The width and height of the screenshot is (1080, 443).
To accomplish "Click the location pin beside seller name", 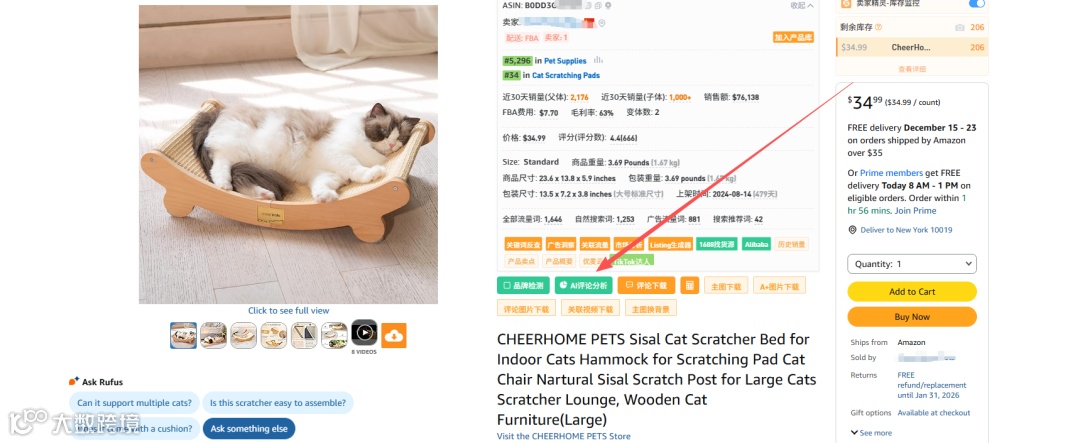I will tap(601, 23).
